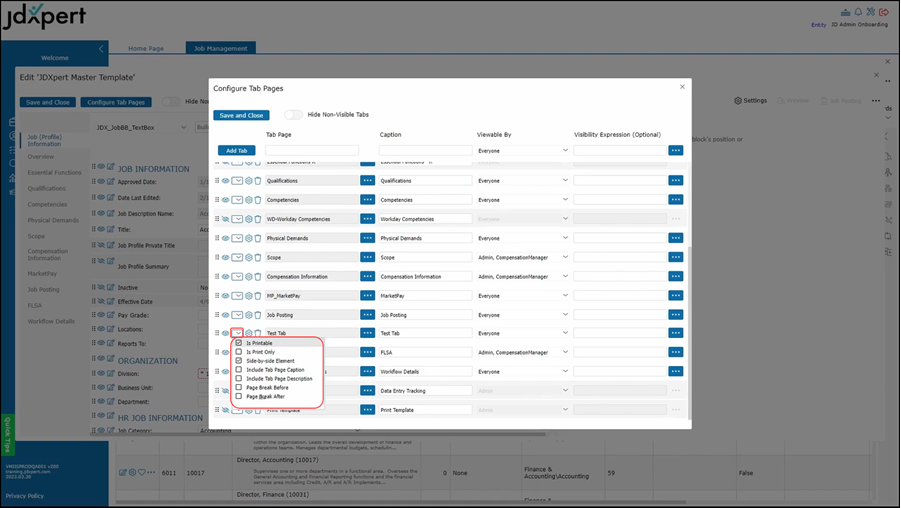901x508 pixels.
Task: Close the Configure Tab Pages dialog with the X
Action: tap(683, 87)
